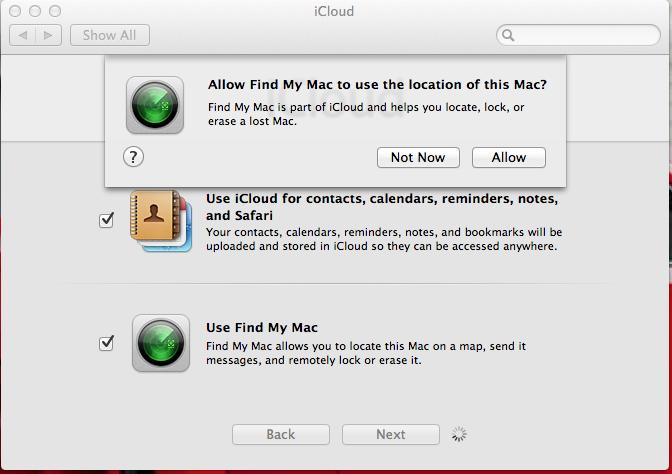Uncheck Use iCloud for contacts checkbox
Viewport: 672px width, 474px height.
106,220
